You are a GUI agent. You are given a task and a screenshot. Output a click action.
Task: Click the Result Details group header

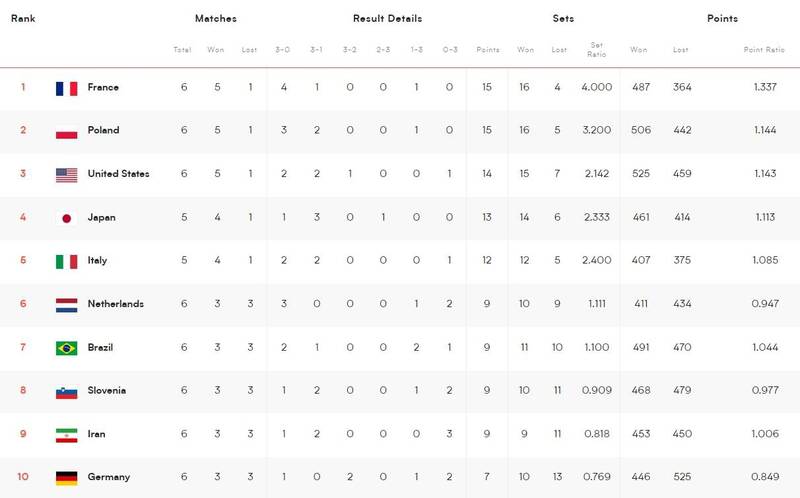[387, 19]
